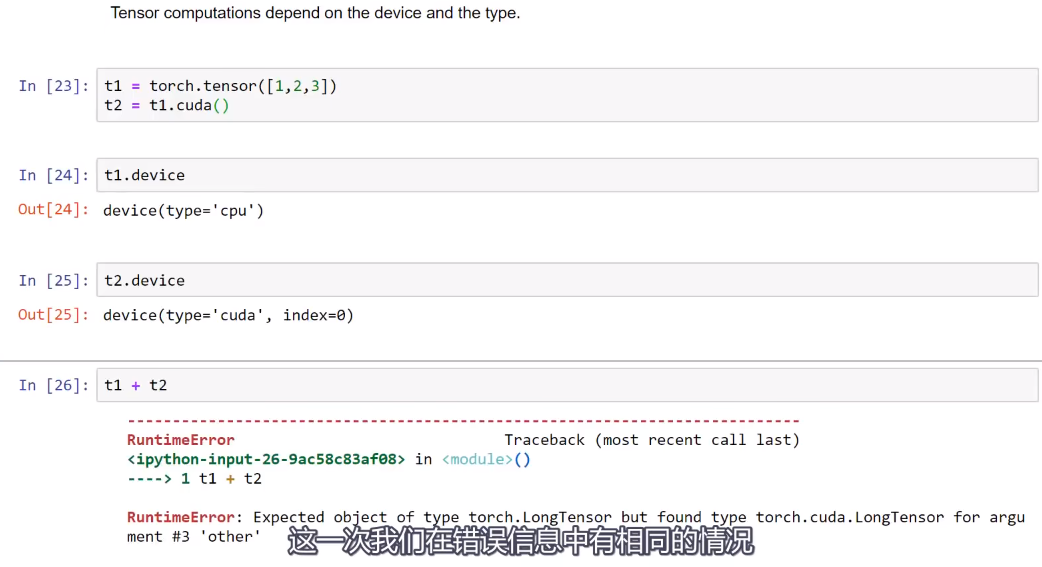Image resolution: width=1042 pixels, height=567 pixels.
Task: Click the markdown text about tensor computations
Action: coord(315,13)
